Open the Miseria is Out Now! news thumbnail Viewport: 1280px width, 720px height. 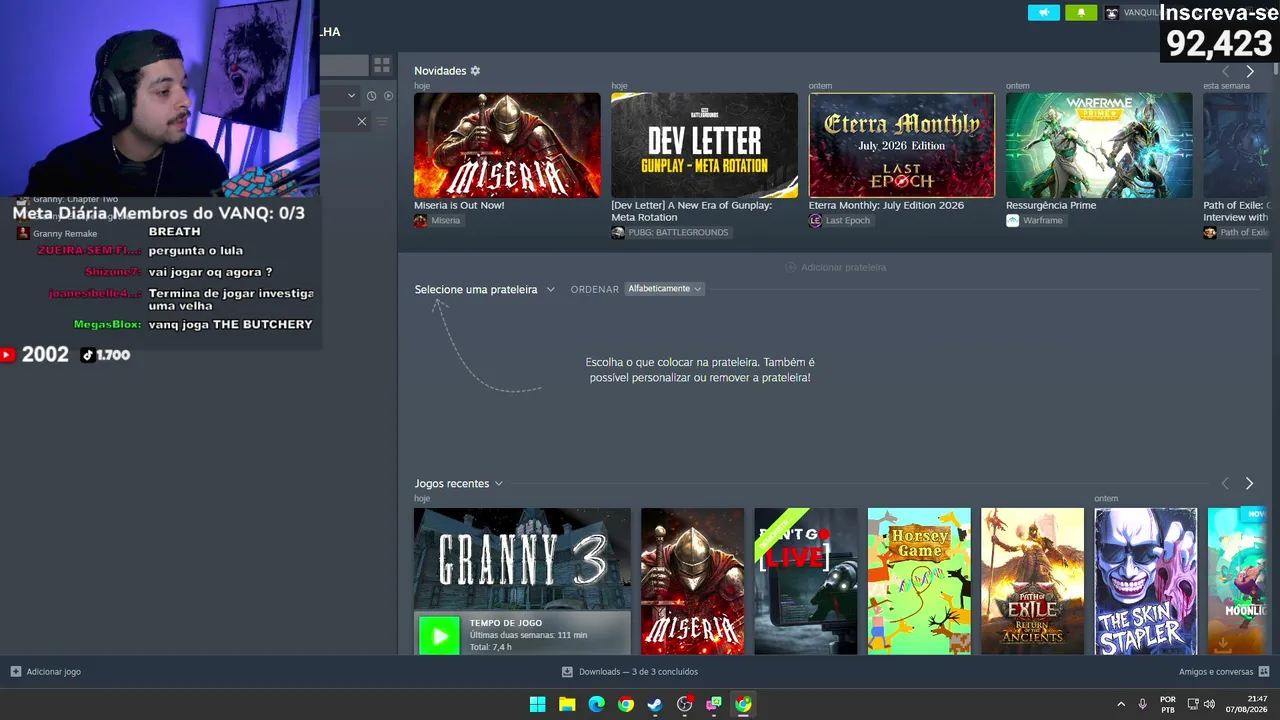(507, 145)
